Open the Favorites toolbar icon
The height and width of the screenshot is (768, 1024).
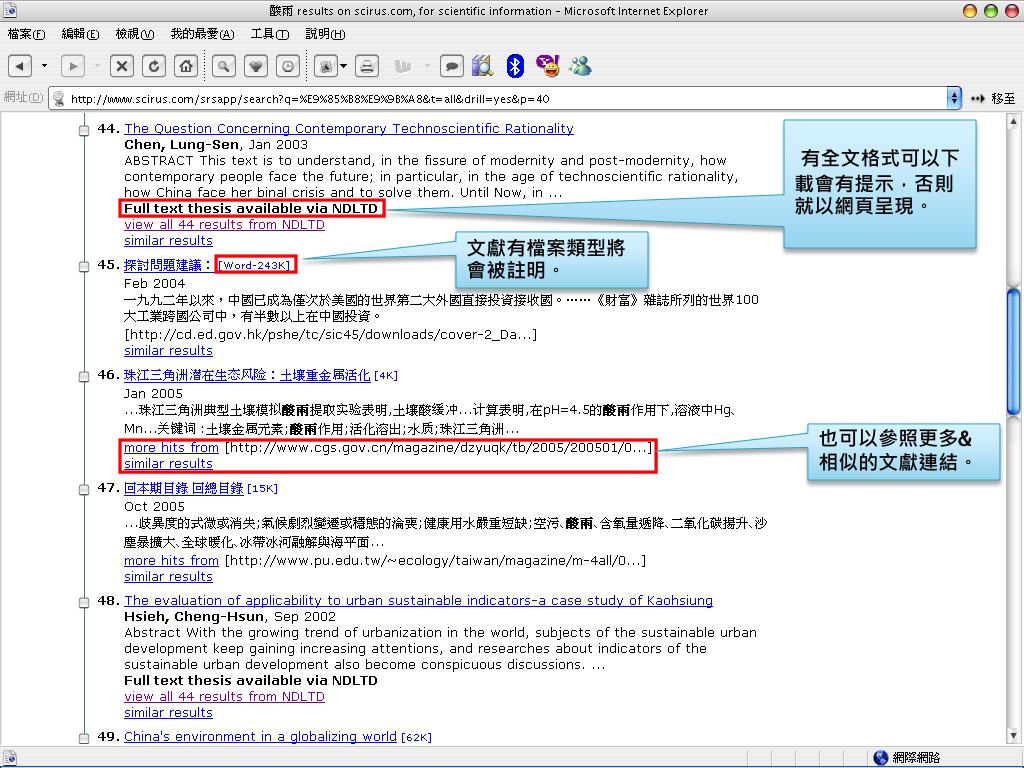coord(256,66)
